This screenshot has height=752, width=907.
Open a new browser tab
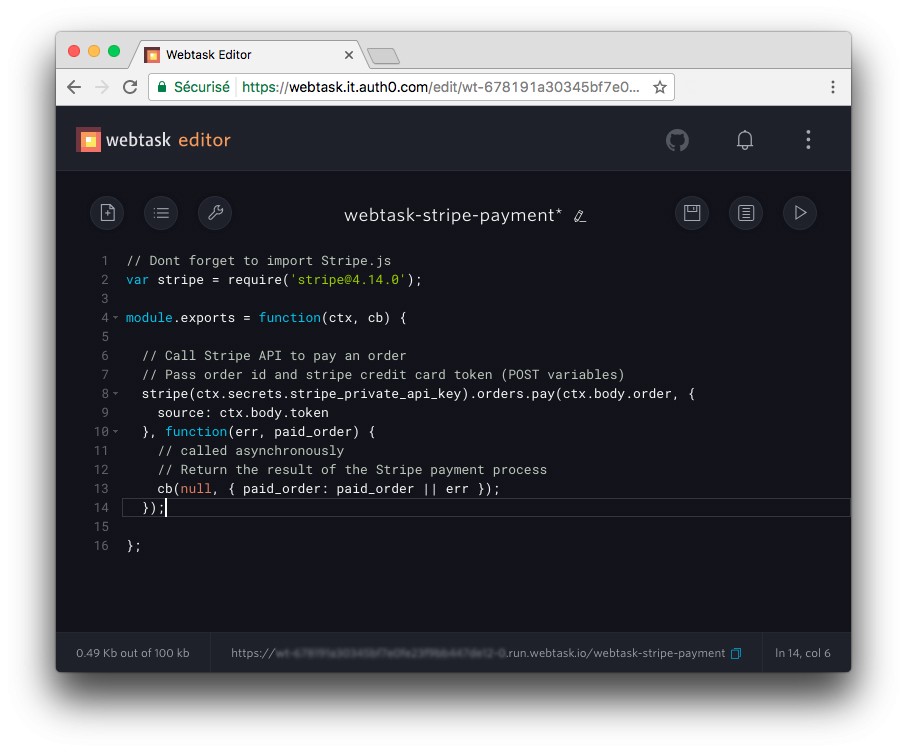click(381, 55)
